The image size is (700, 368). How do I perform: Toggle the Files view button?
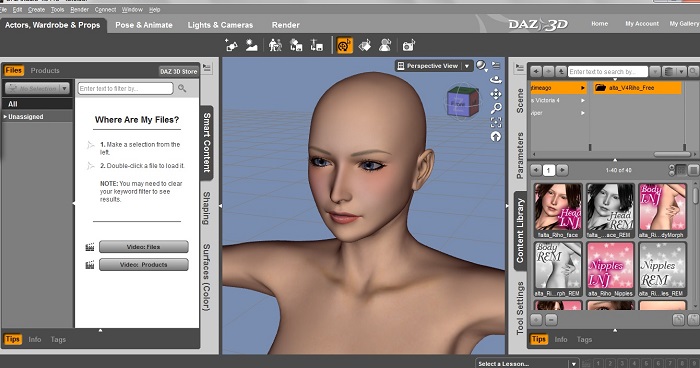(x=13, y=71)
